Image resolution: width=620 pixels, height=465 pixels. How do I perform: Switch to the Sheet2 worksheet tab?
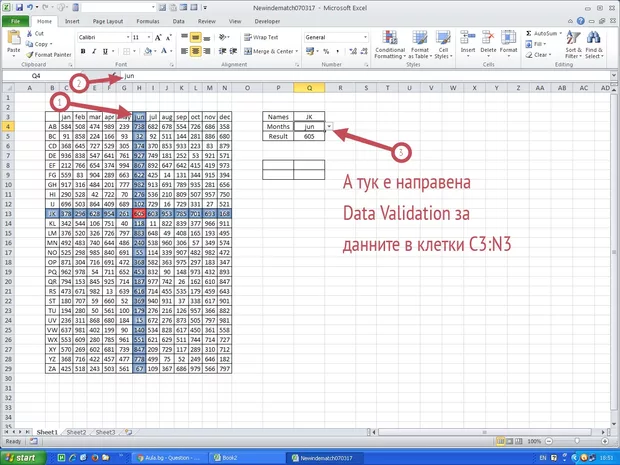click(76, 432)
